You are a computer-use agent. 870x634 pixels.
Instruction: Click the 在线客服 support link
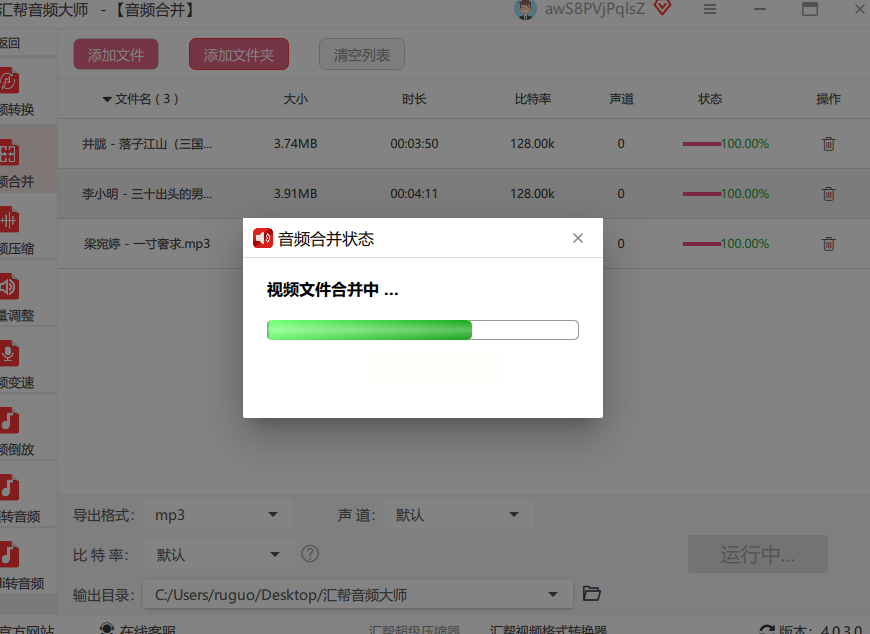point(138,630)
